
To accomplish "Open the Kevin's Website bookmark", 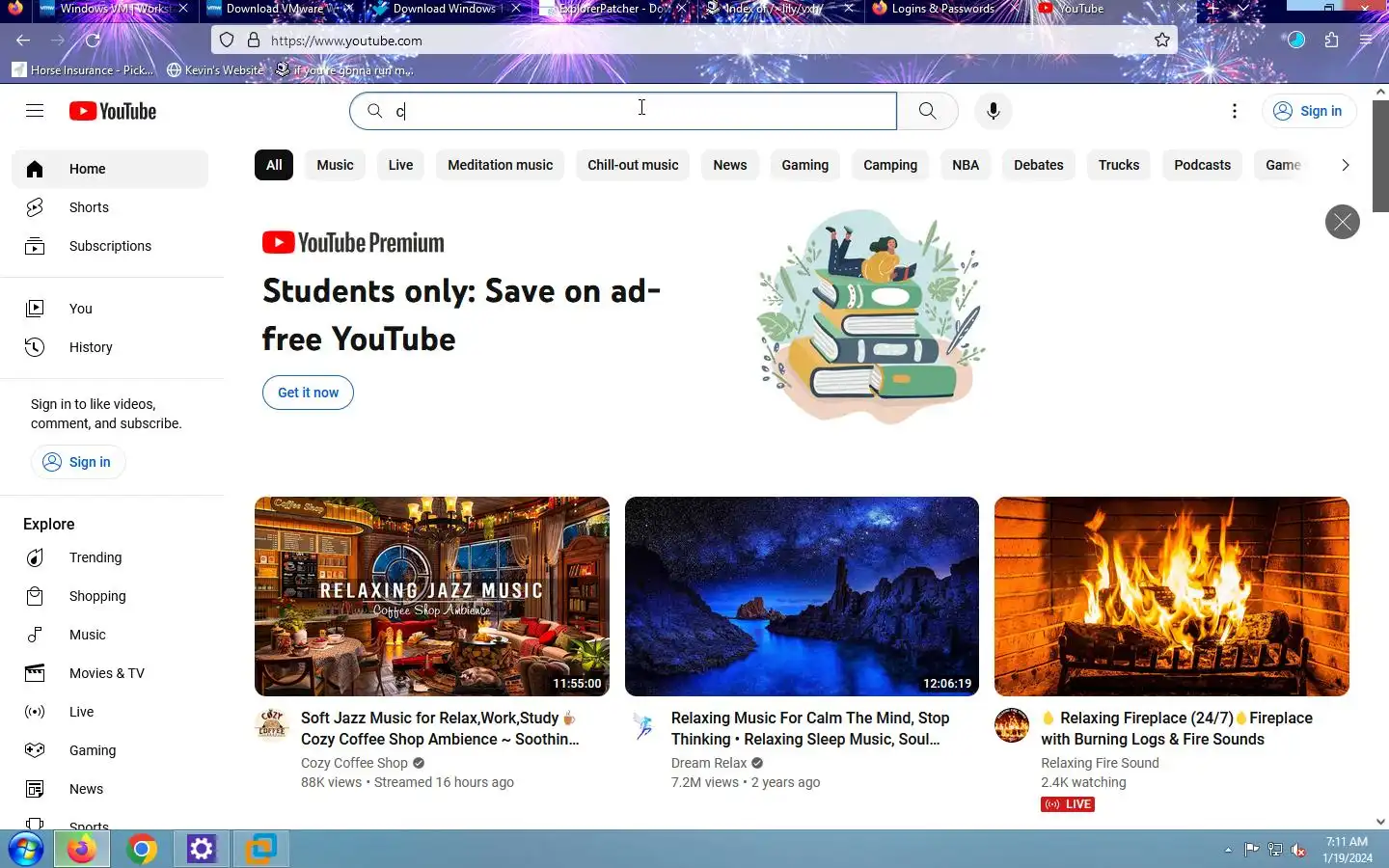I will click(x=215, y=70).
